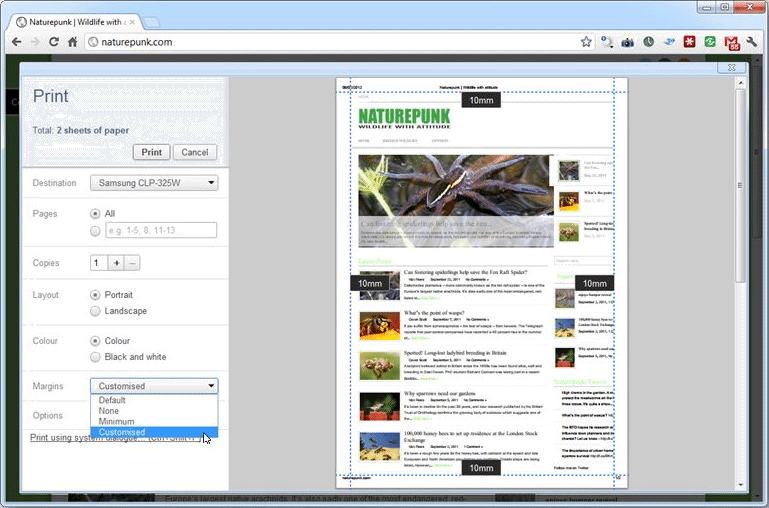
Task: Choose Minimum in the margins list
Action: (x=154, y=422)
